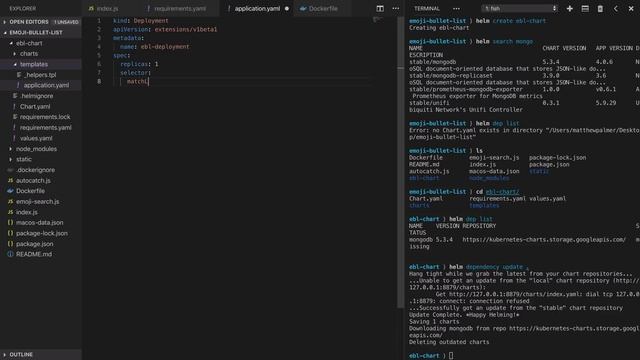Select the fish shell terminal dropdown
Screen dimensions: 640x360
[x=520, y=9]
